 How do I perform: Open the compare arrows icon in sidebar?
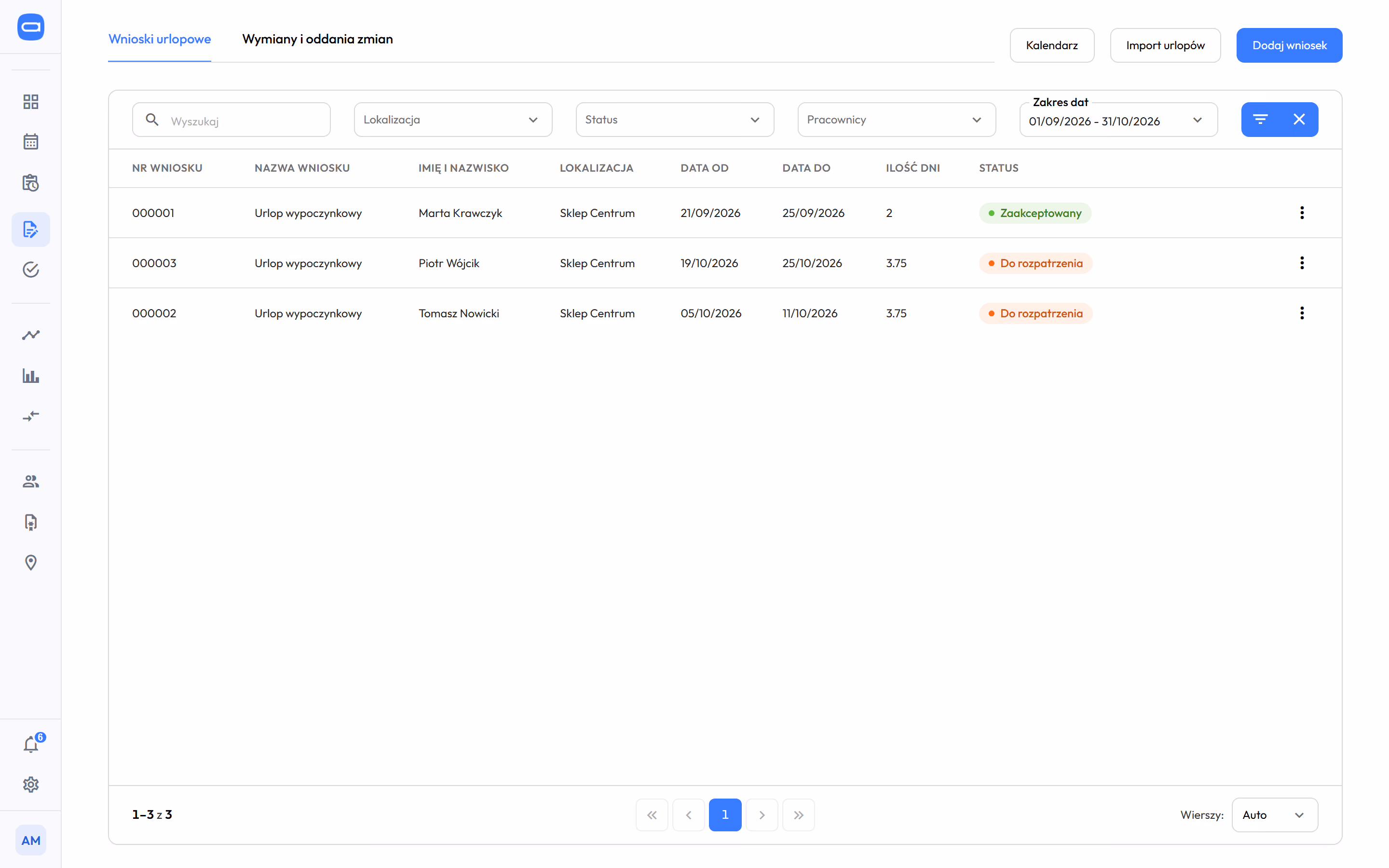click(x=30, y=416)
